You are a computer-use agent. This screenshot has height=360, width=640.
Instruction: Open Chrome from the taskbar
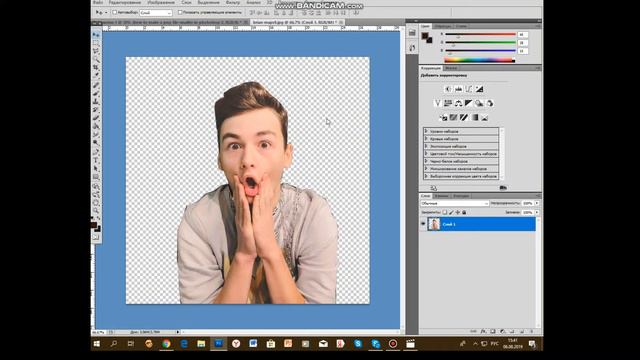166,344
